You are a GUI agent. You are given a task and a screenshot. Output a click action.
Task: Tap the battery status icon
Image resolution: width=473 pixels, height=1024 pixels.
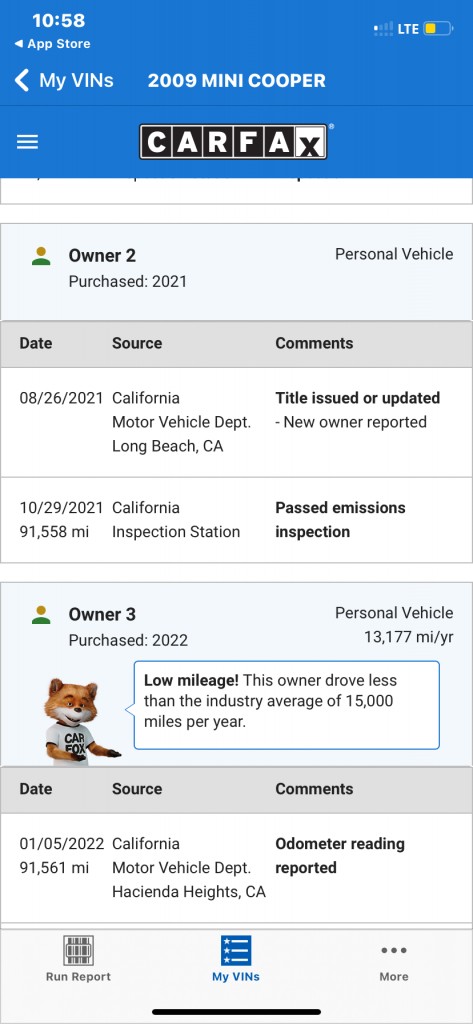(438, 29)
